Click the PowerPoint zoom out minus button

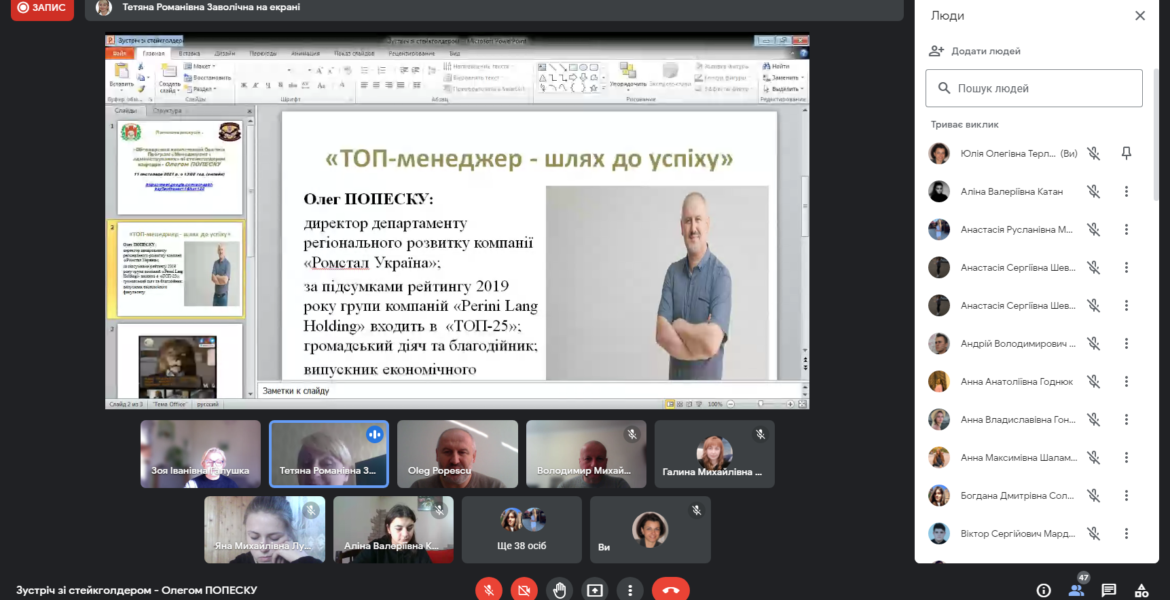tap(731, 404)
